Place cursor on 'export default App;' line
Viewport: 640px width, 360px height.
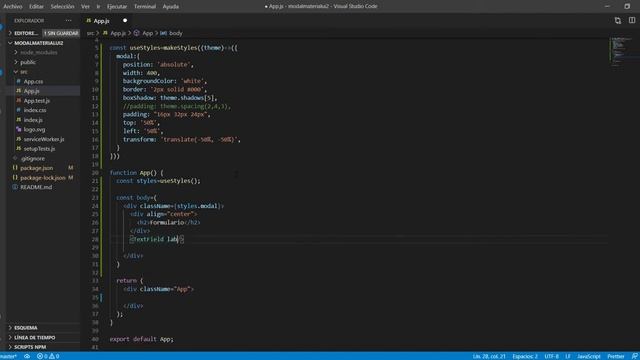141,339
